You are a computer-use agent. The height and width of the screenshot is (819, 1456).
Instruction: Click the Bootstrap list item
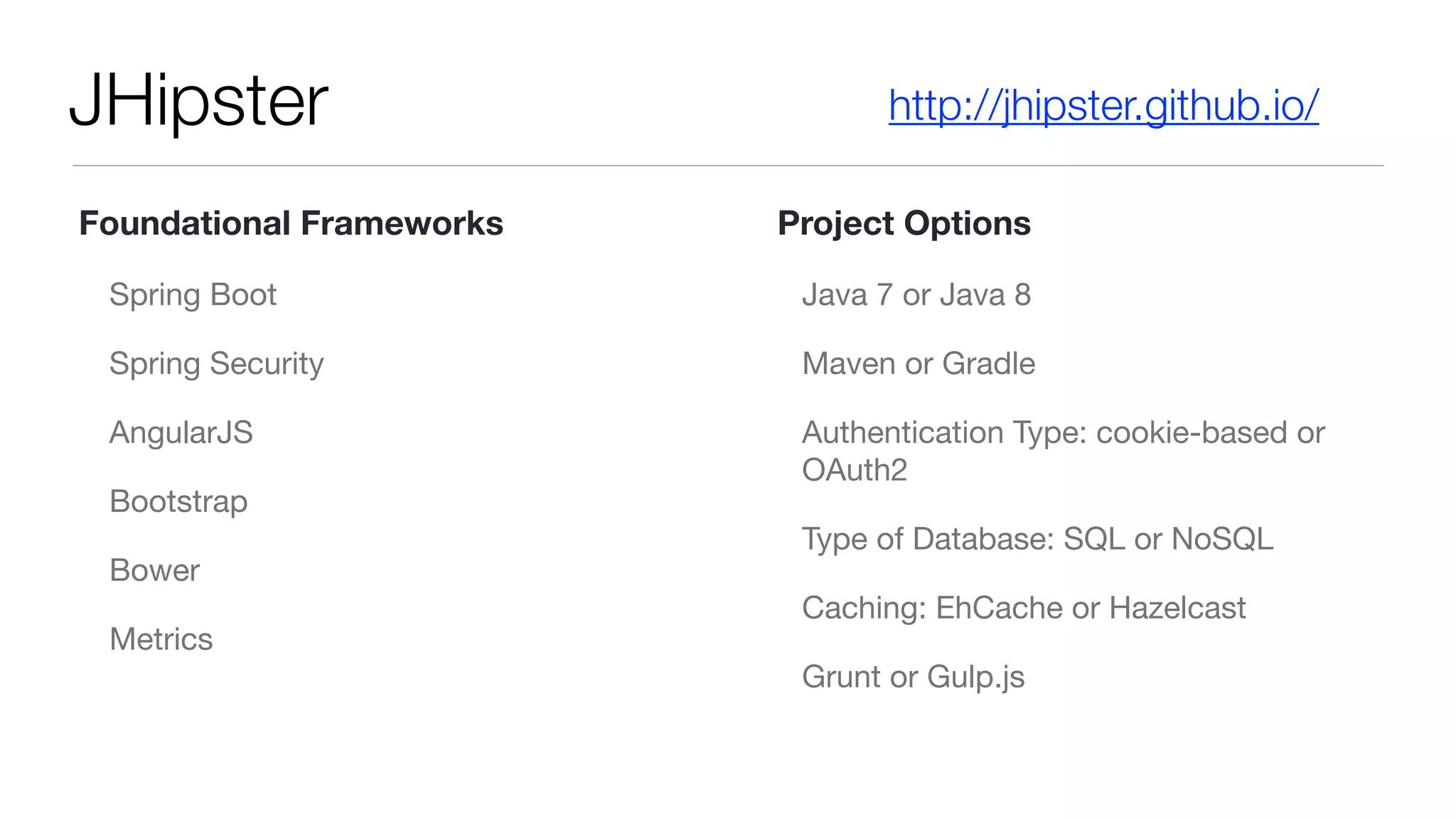click(178, 501)
